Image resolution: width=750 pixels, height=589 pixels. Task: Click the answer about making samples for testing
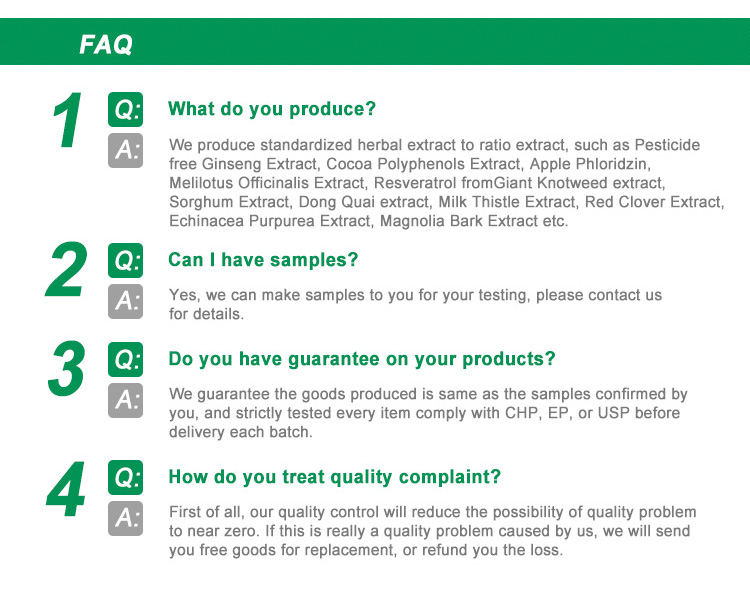(415, 304)
